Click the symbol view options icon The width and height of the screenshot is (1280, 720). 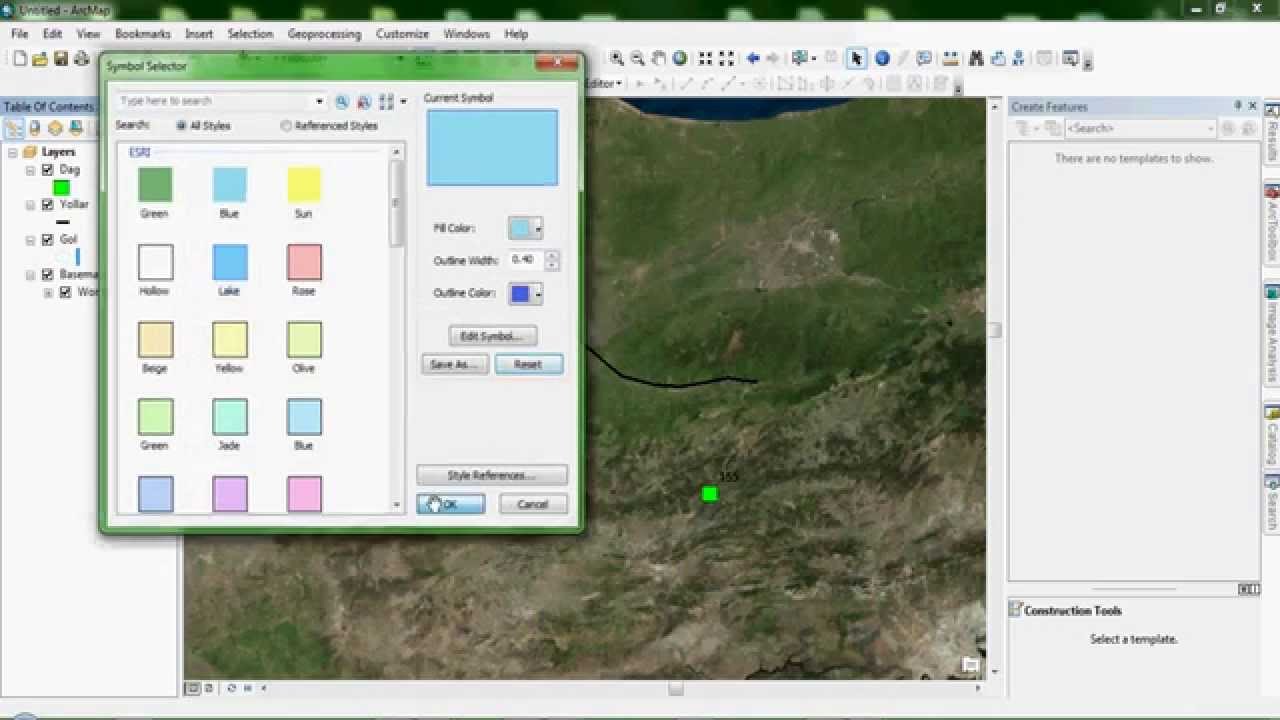tap(387, 101)
